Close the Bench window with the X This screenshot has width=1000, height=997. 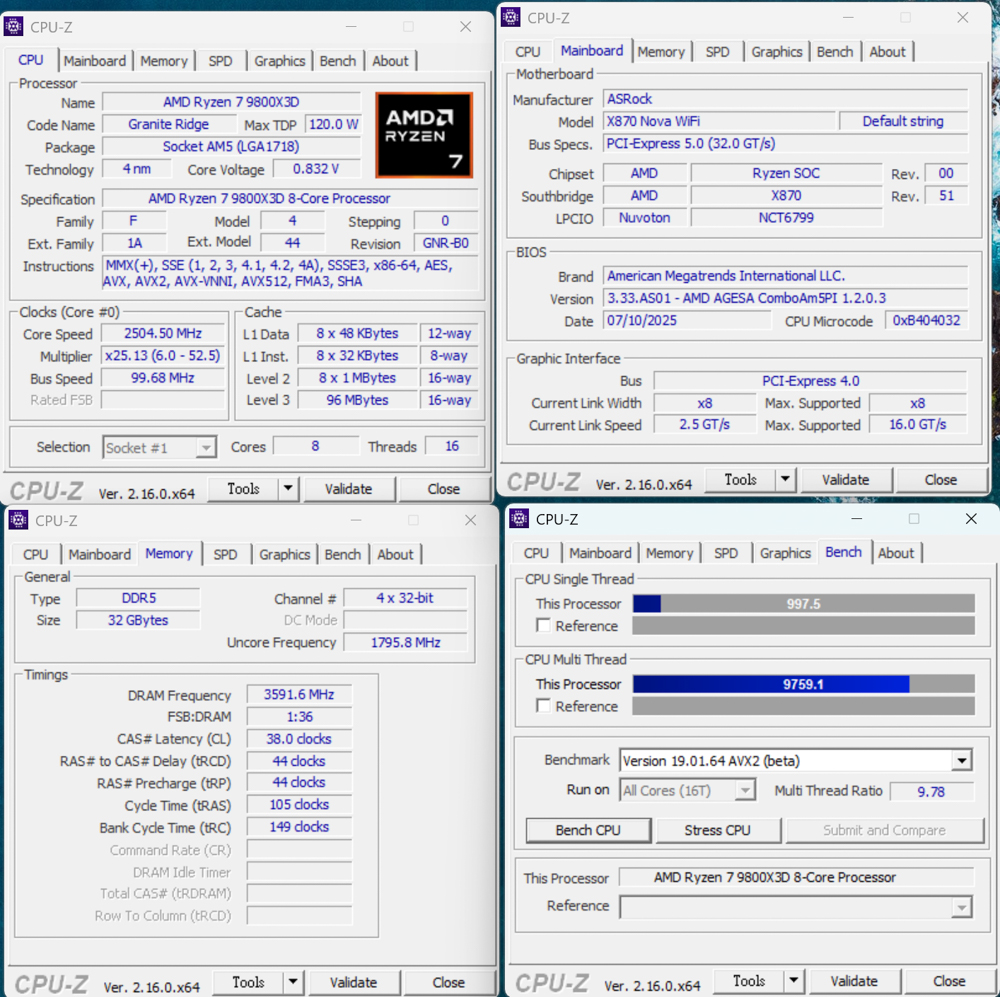pos(970,519)
